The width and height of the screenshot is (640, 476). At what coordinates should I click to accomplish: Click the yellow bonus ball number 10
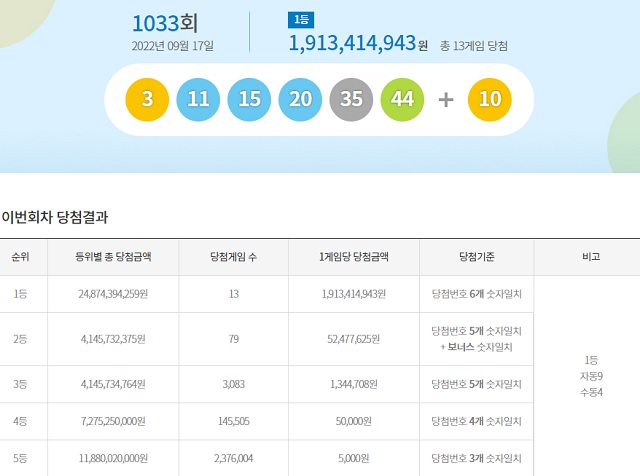click(x=489, y=100)
